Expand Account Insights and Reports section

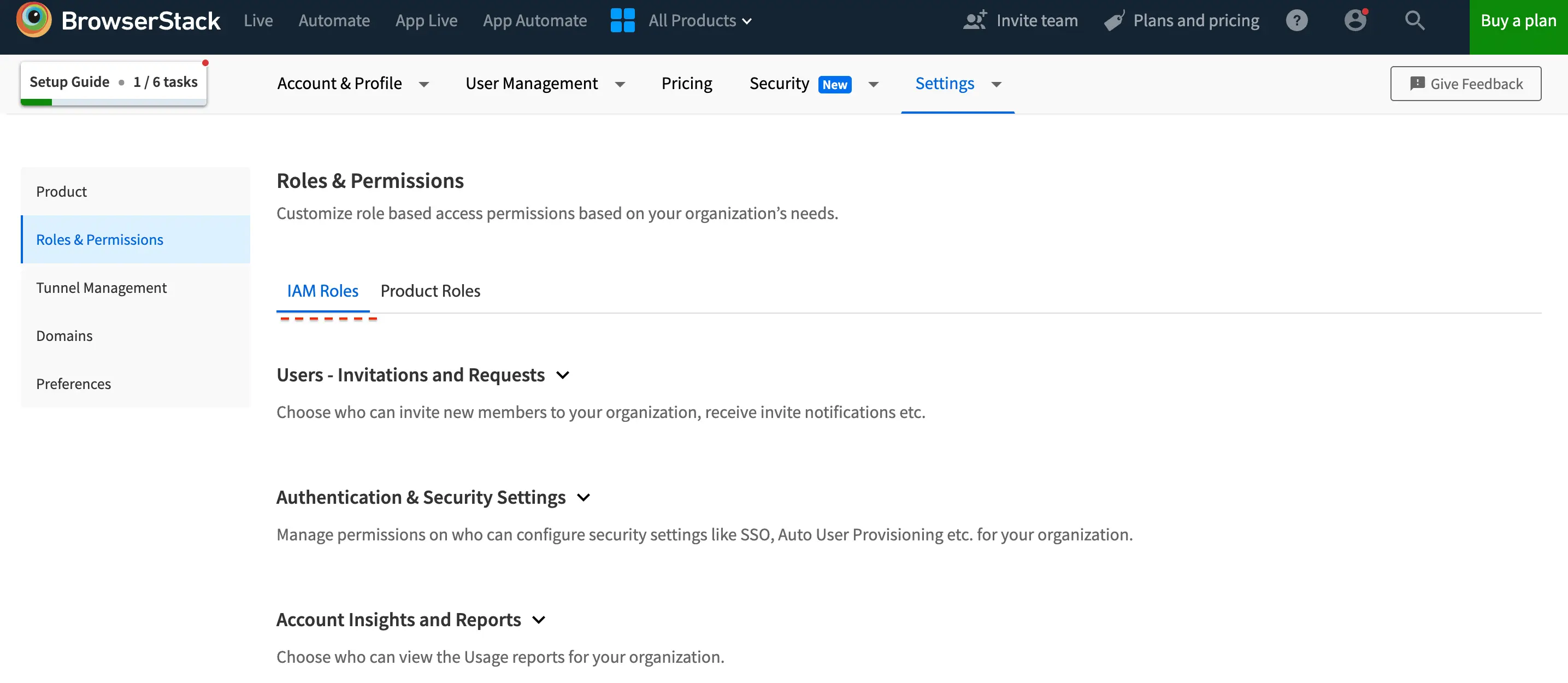[x=539, y=620]
